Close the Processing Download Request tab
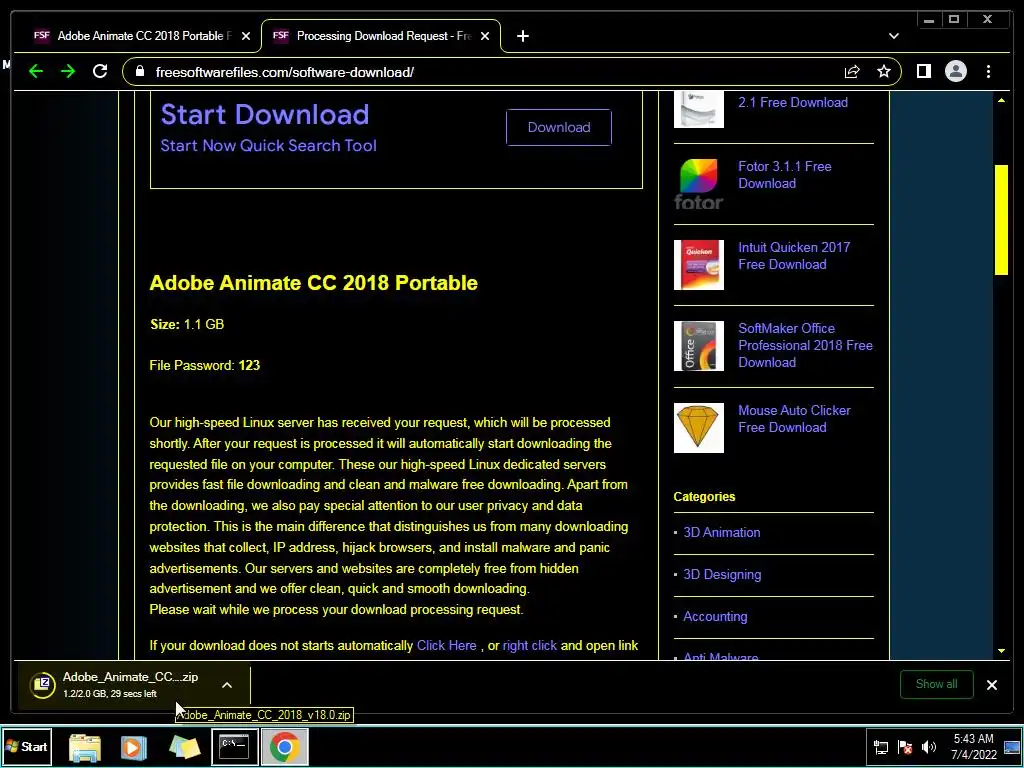Image resolution: width=1024 pixels, height=768 pixels. (x=485, y=37)
